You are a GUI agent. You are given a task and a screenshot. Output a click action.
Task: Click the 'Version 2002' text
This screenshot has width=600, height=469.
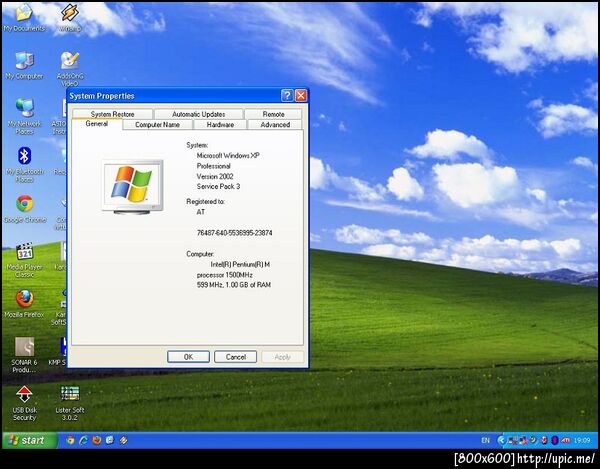[x=215, y=176]
